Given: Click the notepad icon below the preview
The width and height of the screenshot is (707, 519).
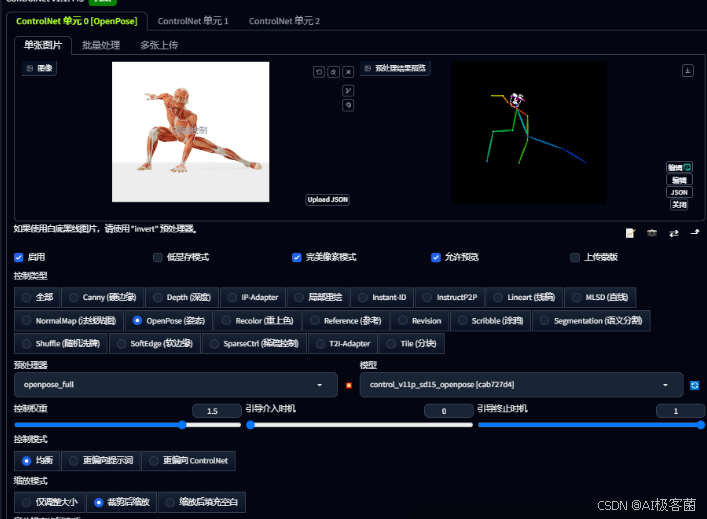Looking at the screenshot, I should [630, 233].
